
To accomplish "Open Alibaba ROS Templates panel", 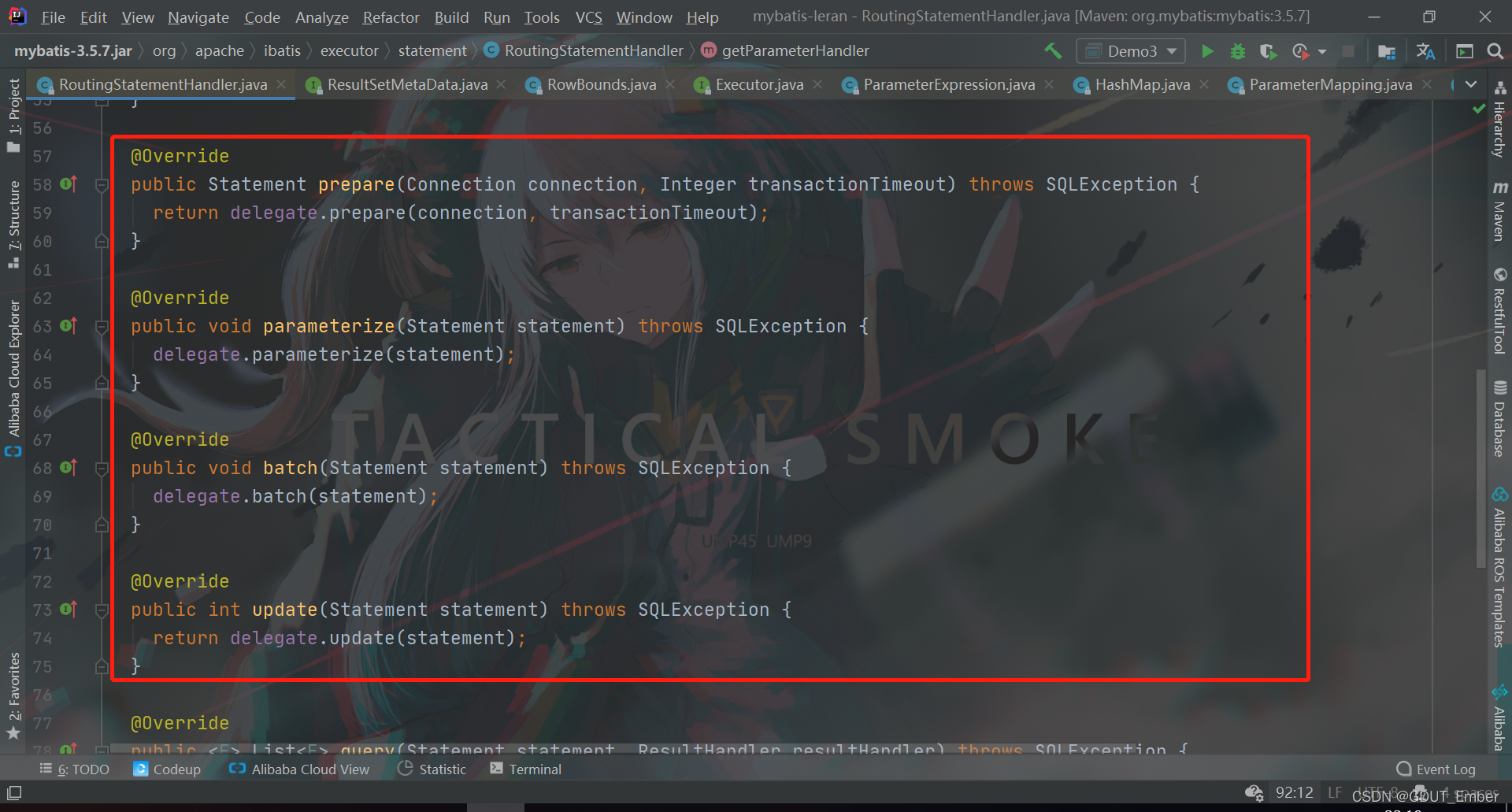I will [x=1500, y=567].
